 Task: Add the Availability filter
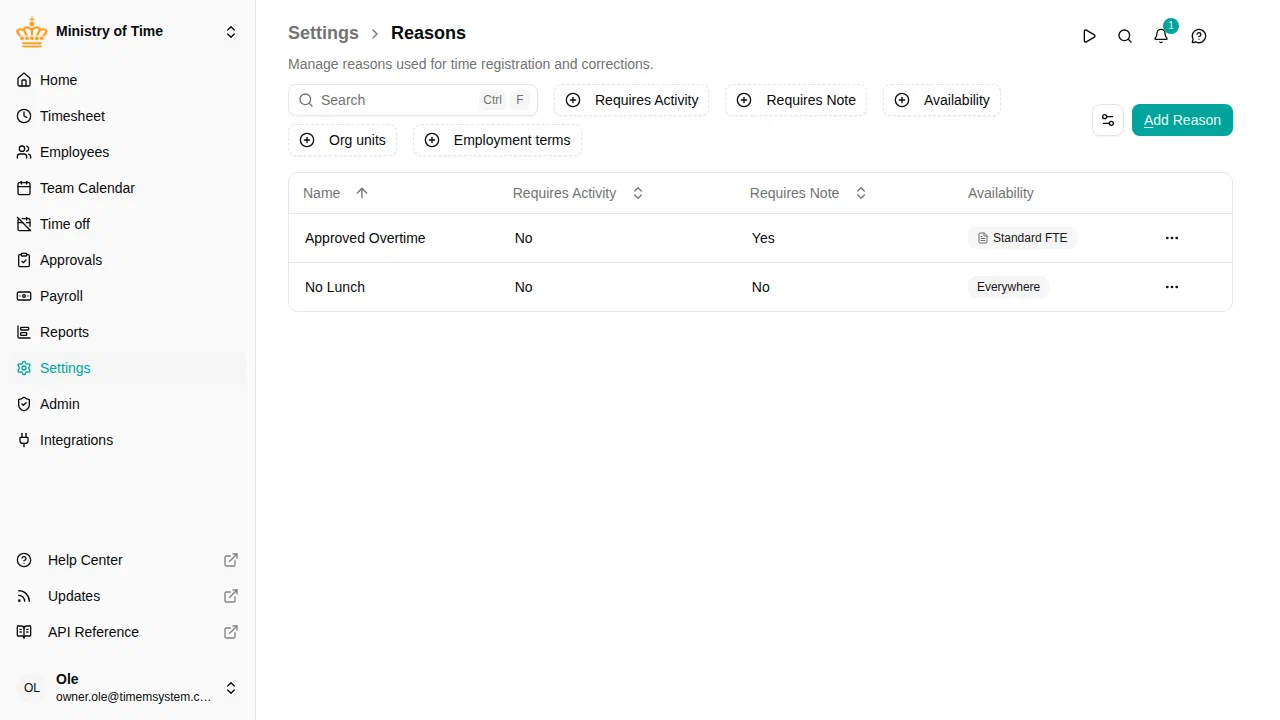[x=942, y=100]
